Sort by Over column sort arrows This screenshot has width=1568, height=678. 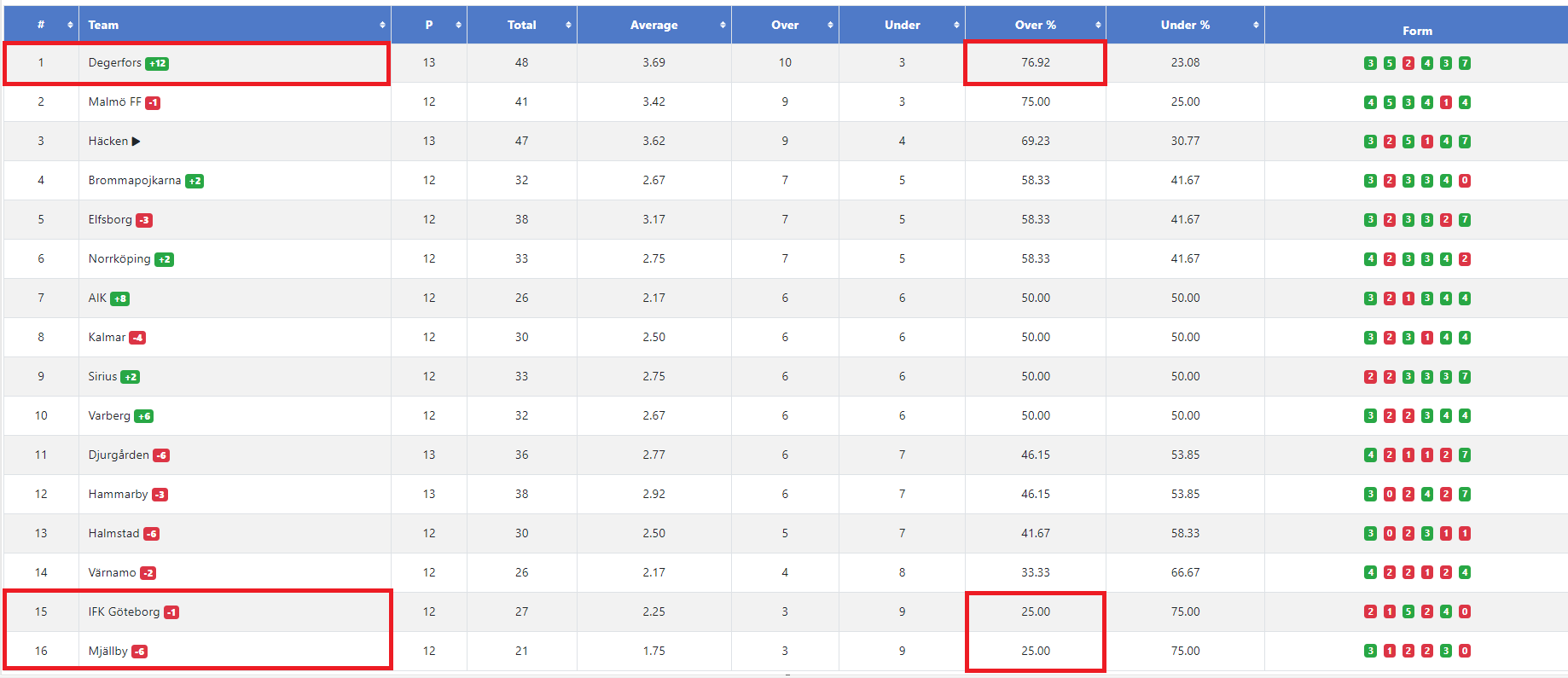coord(830,25)
